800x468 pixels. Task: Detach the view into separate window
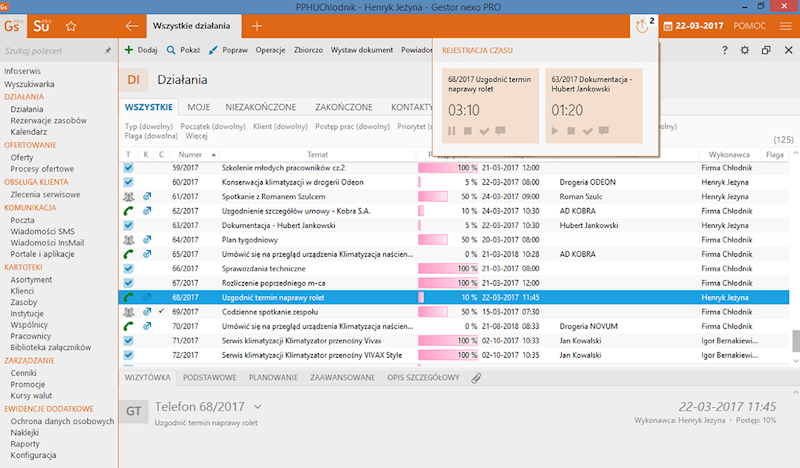pos(766,50)
